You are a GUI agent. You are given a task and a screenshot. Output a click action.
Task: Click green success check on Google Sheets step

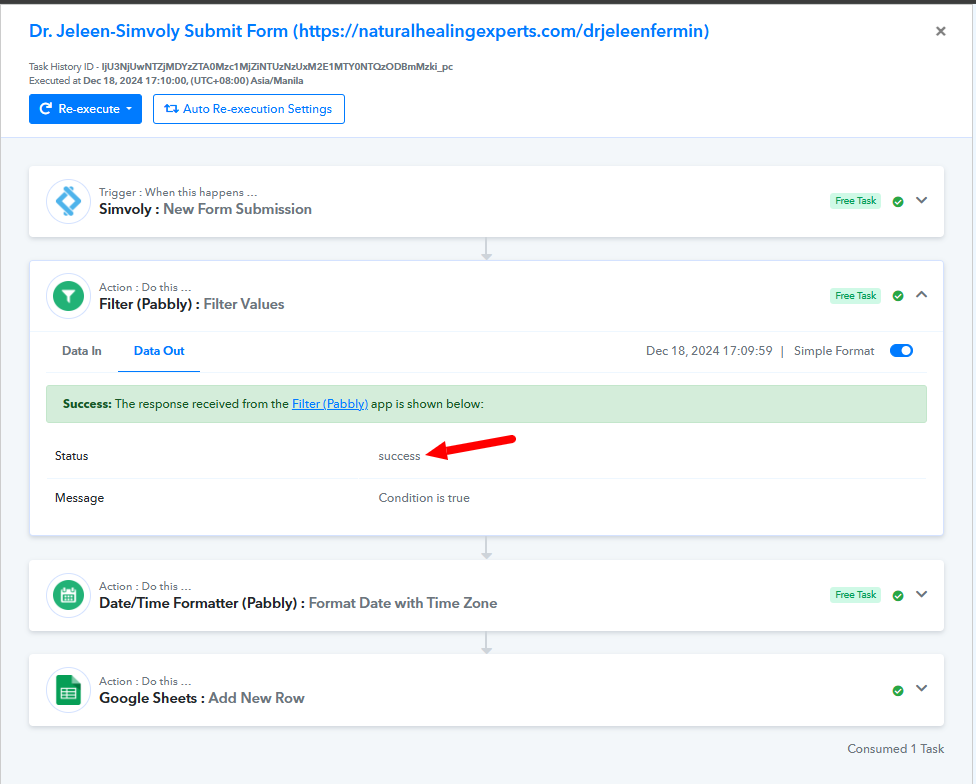point(898,691)
